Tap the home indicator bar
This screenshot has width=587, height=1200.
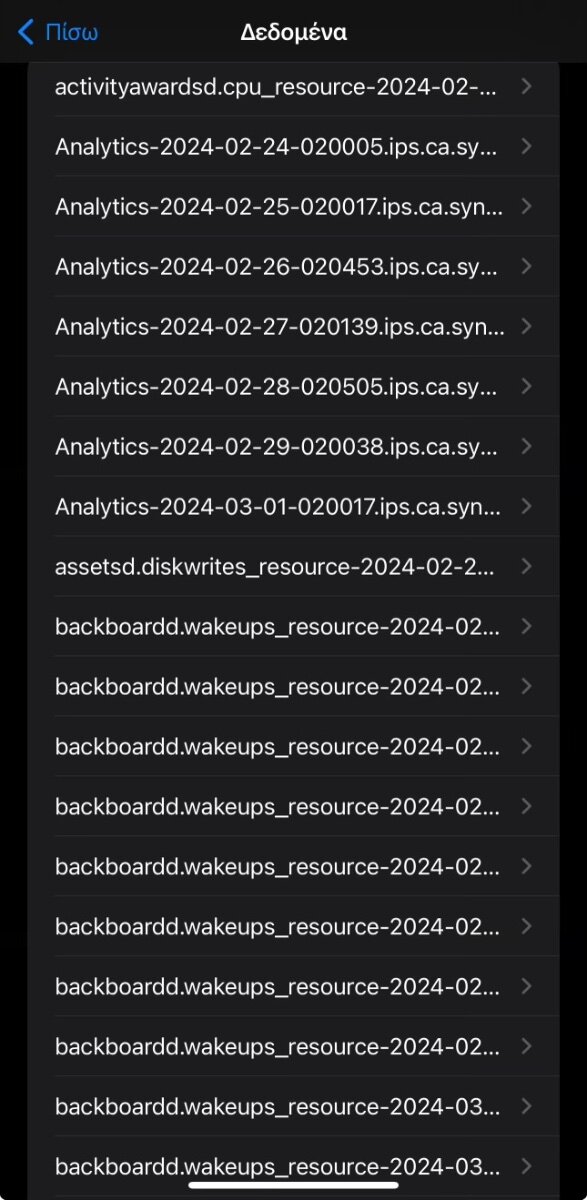click(x=293, y=1186)
